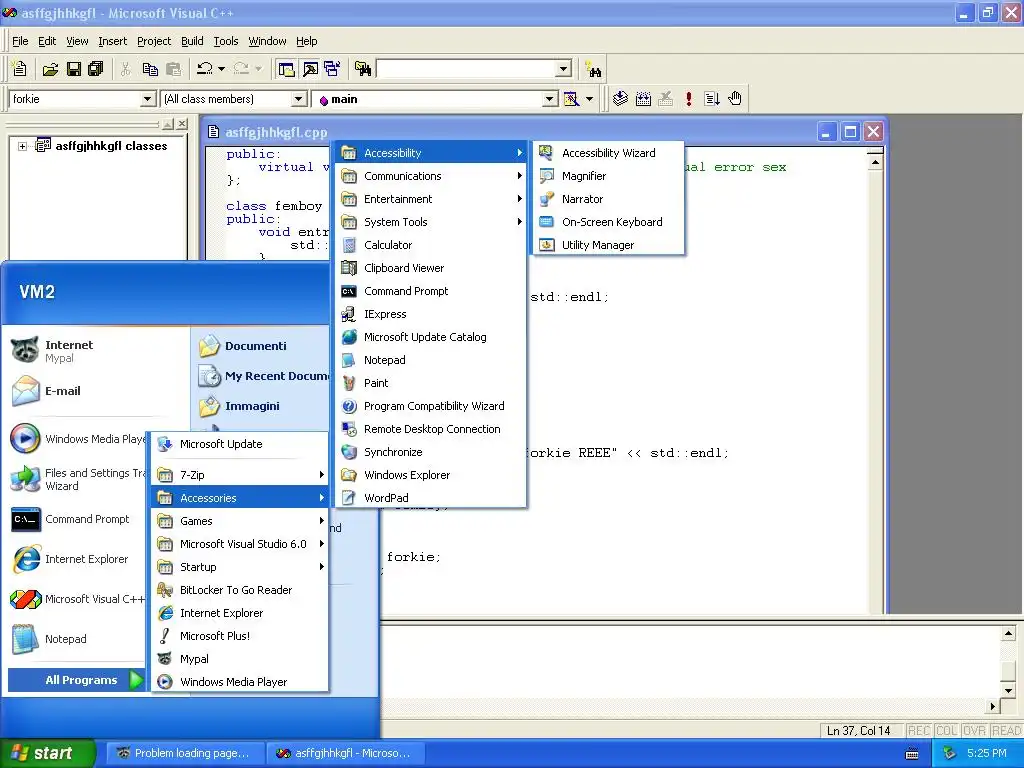Click All Programs button
The height and width of the screenshot is (768, 1024).
tap(76, 680)
